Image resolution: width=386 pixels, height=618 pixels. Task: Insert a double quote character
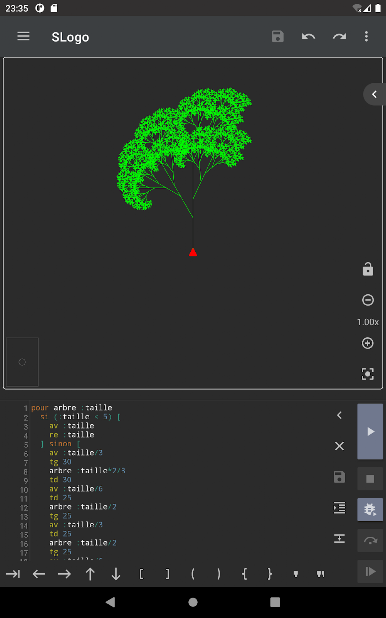tap(321, 574)
